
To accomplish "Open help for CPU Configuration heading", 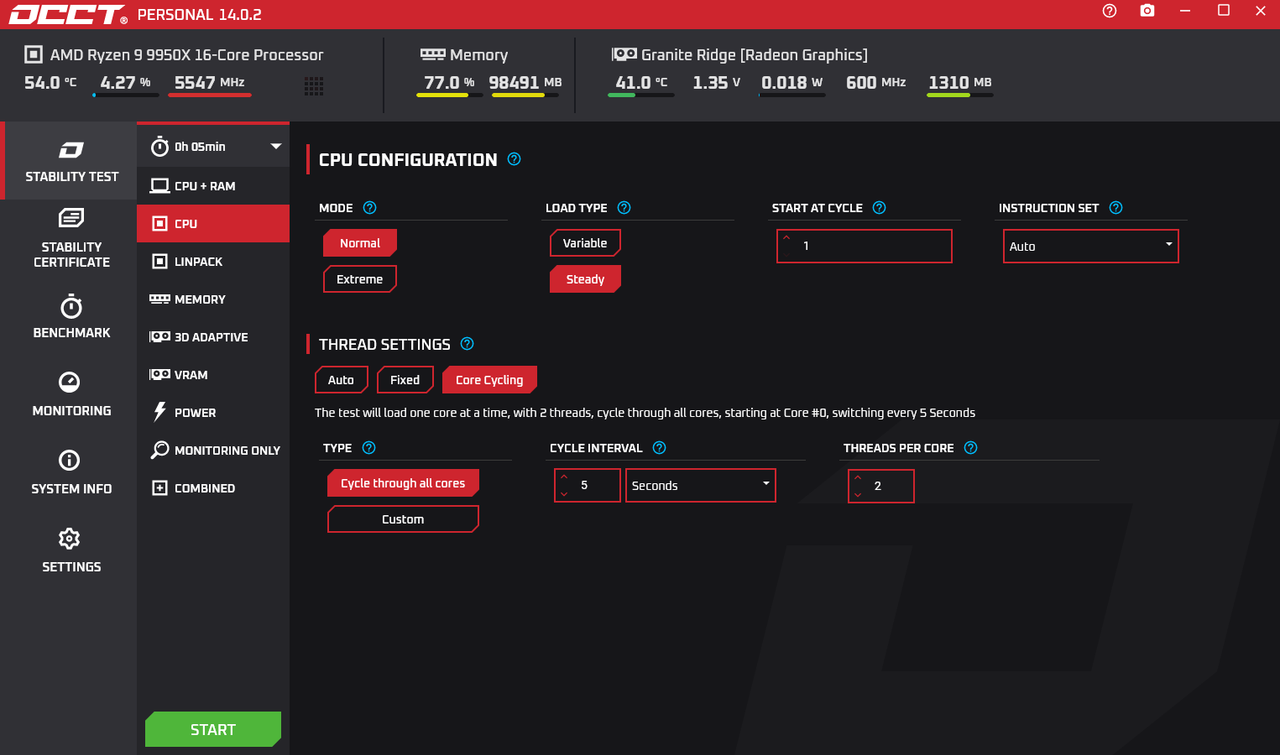I will [x=514, y=159].
